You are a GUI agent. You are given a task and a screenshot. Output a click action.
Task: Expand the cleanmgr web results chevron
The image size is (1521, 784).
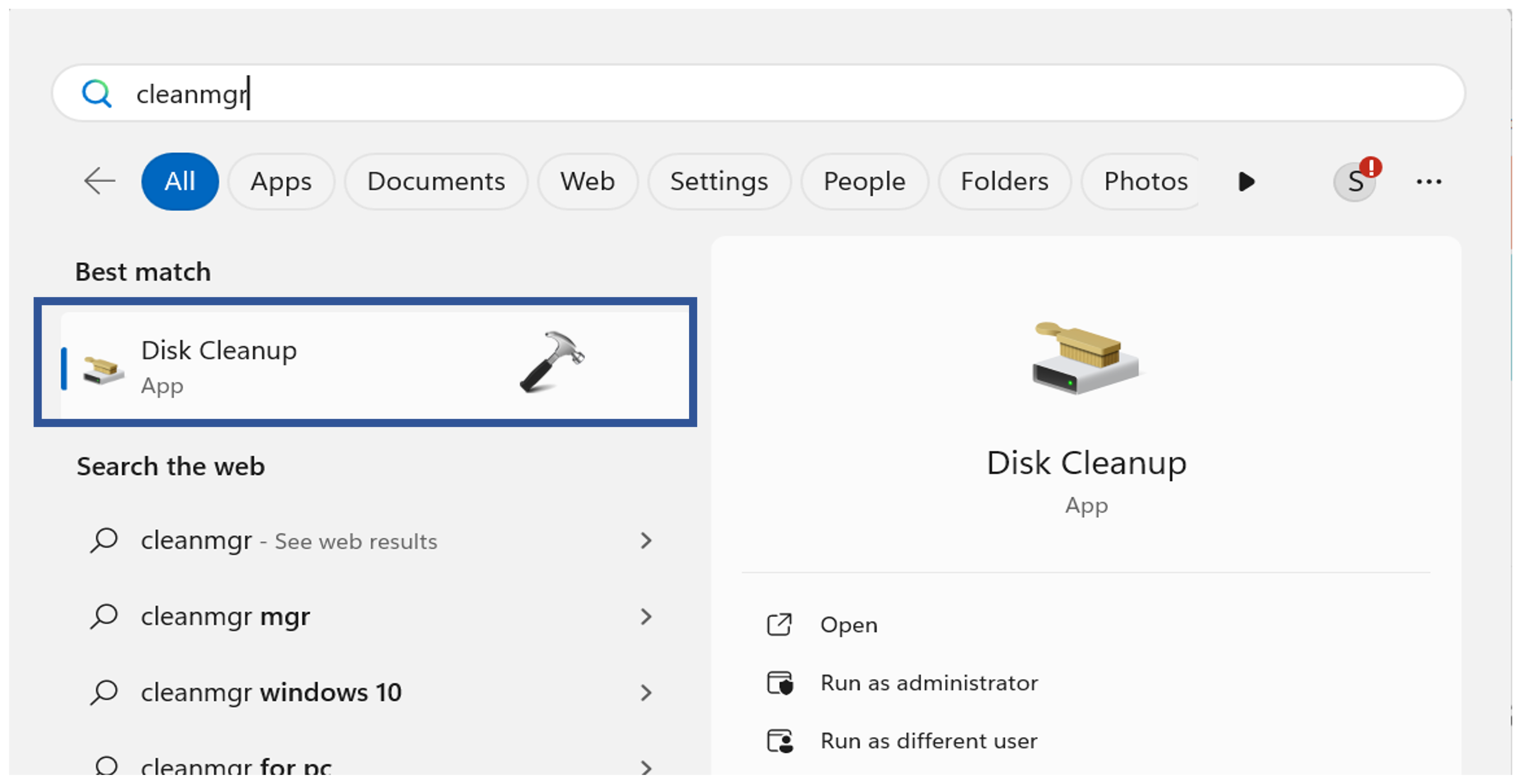coord(646,540)
